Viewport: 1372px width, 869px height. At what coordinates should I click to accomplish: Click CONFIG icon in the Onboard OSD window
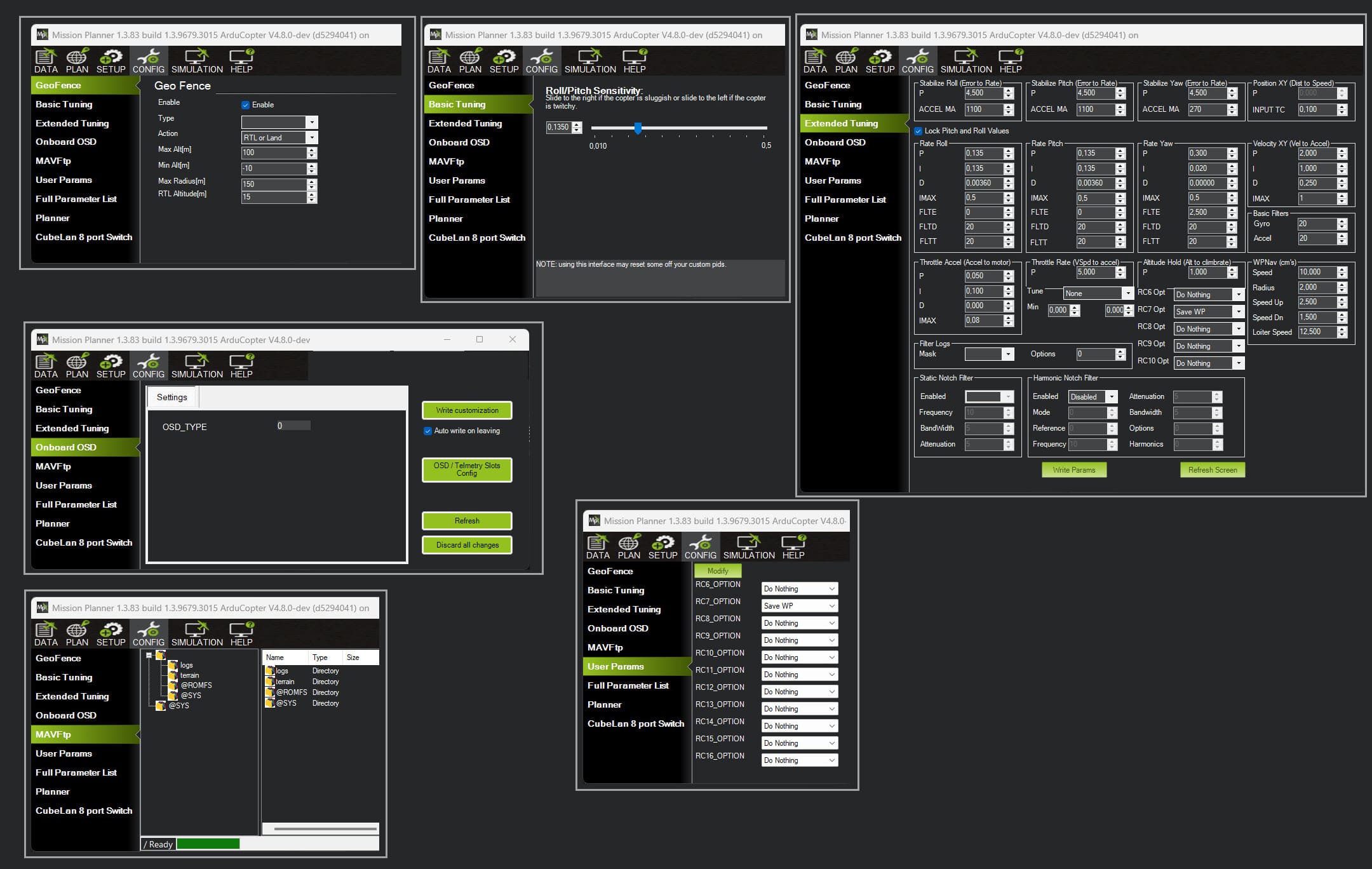[x=149, y=366]
